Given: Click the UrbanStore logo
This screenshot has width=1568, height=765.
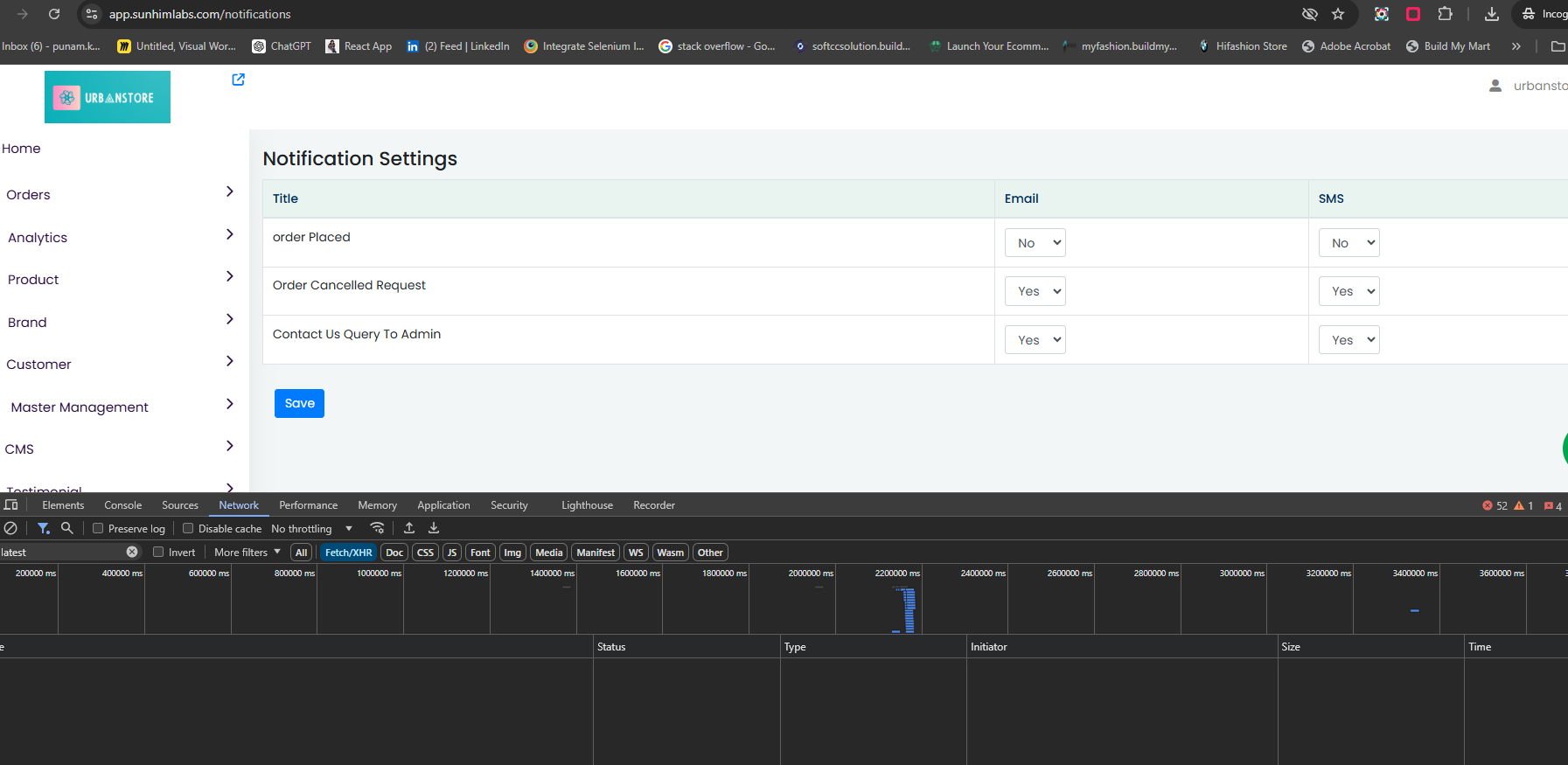Looking at the screenshot, I should pos(108,97).
